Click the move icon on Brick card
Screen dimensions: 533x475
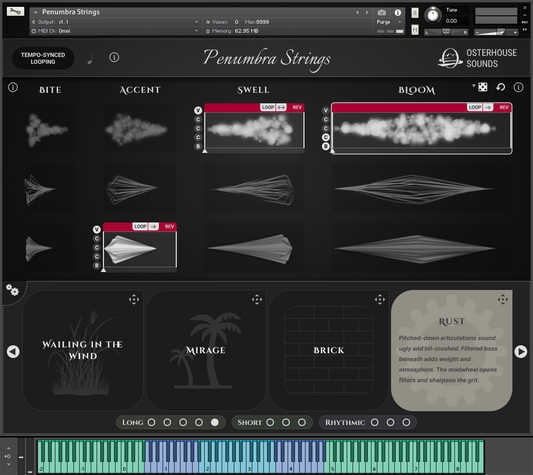point(380,300)
